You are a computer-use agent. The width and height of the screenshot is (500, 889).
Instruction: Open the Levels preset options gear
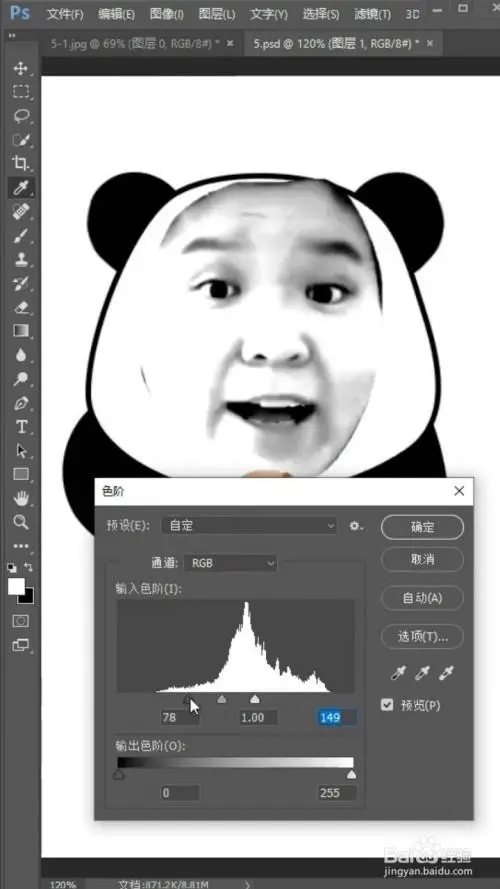[x=356, y=526]
